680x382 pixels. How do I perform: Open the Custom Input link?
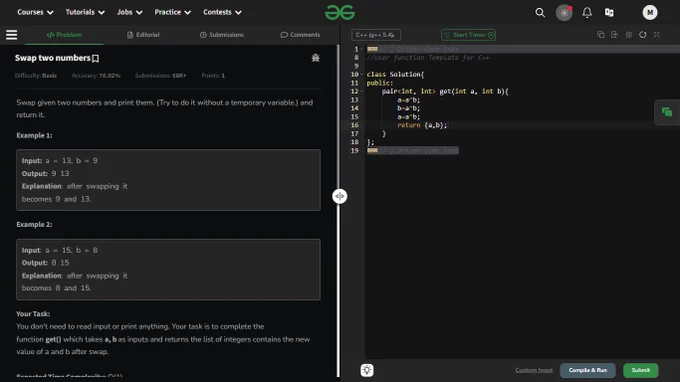coord(534,370)
